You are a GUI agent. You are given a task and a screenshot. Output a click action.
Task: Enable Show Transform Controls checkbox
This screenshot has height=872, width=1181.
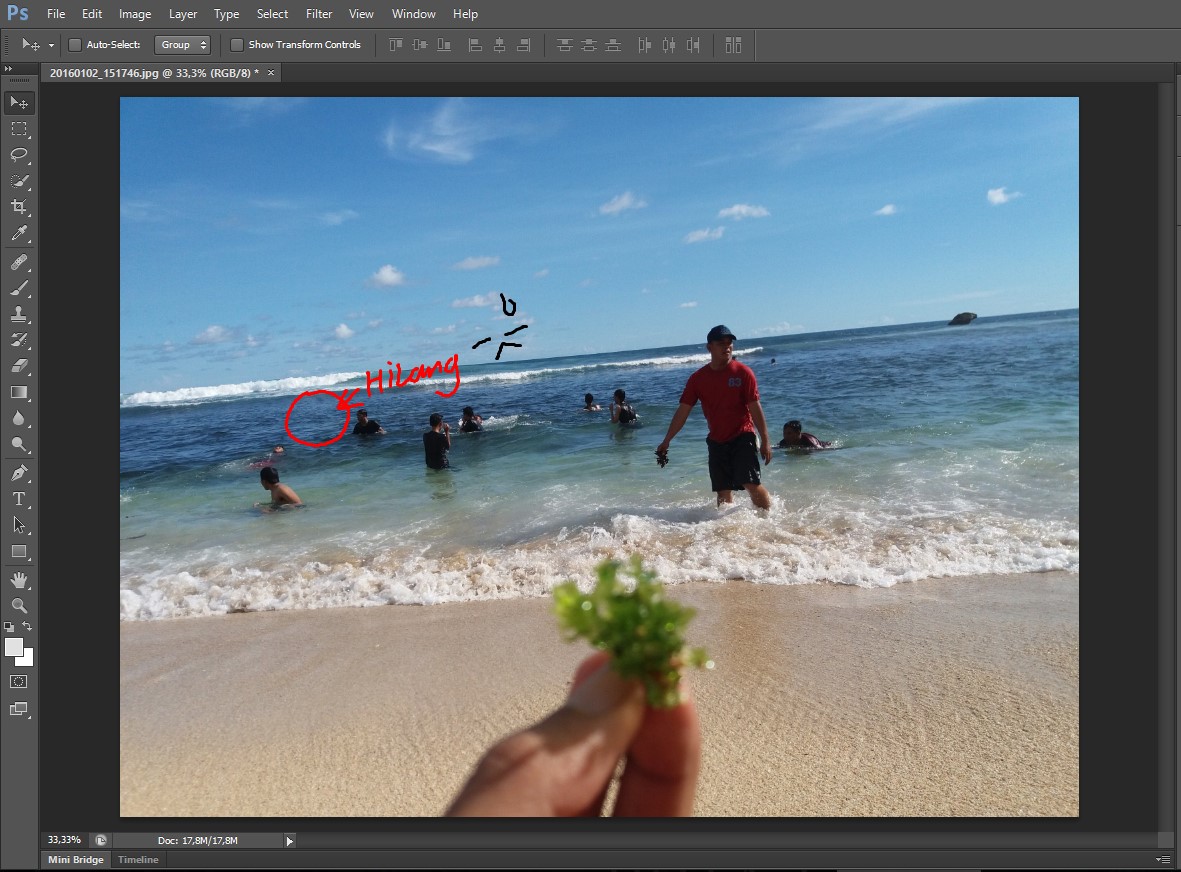point(237,45)
